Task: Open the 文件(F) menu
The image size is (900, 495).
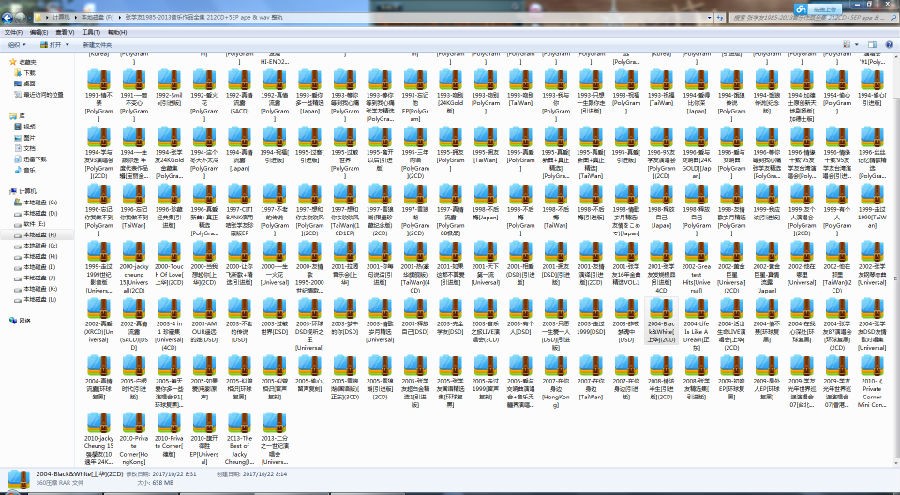Action: pos(13,32)
